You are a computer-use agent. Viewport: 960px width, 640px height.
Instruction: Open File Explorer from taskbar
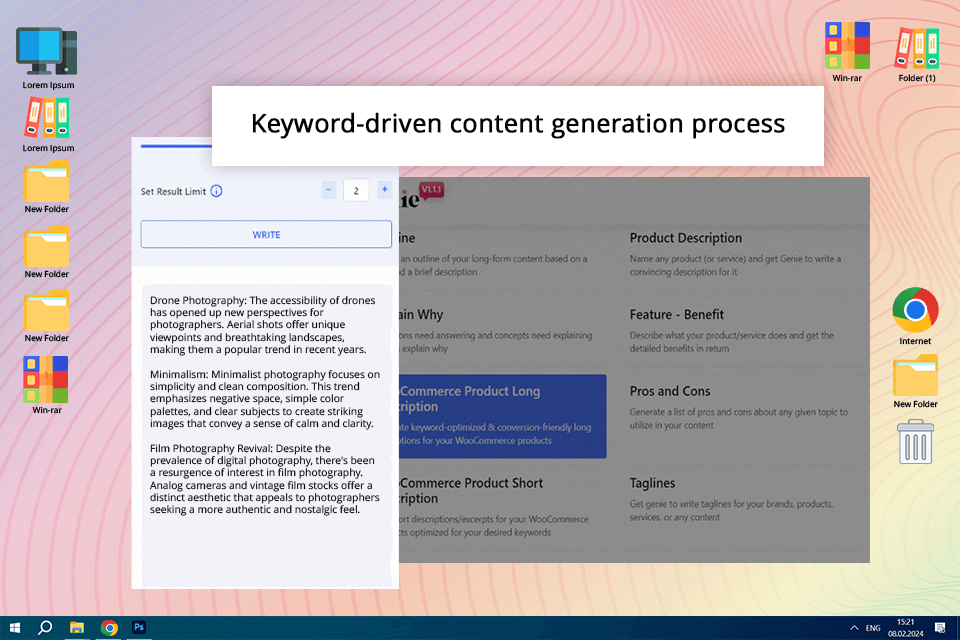point(77,628)
